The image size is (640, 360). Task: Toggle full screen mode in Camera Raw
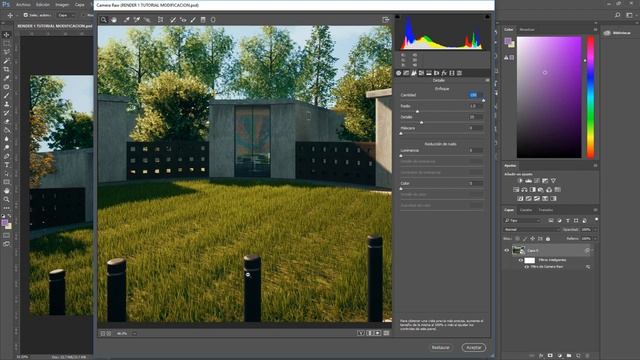tap(386, 20)
